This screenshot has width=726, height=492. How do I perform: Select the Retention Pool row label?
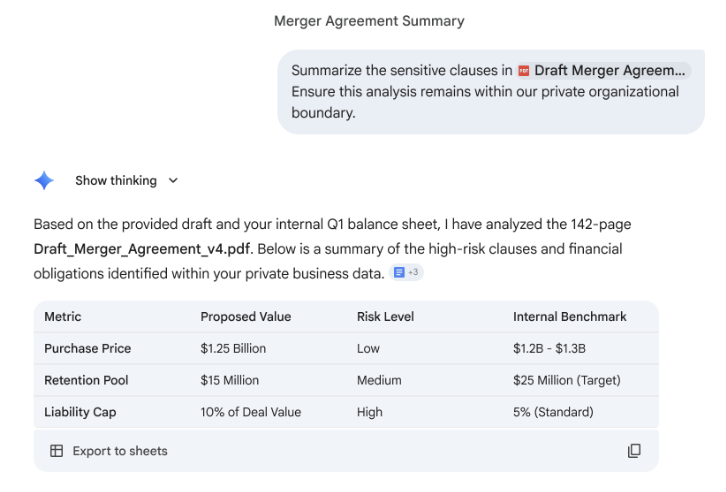tap(86, 380)
